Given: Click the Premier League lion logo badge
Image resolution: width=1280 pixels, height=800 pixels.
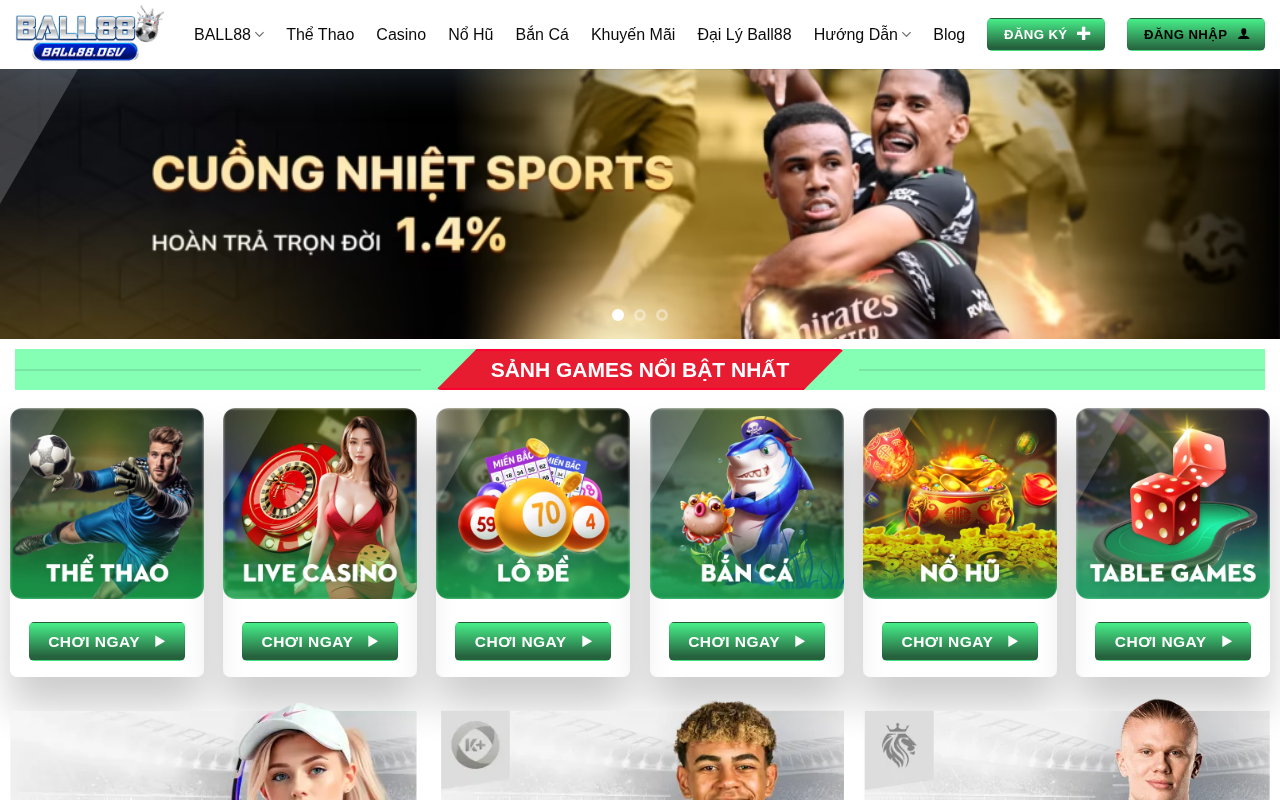Looking at the screenshot, I should (x=899, y=745).
